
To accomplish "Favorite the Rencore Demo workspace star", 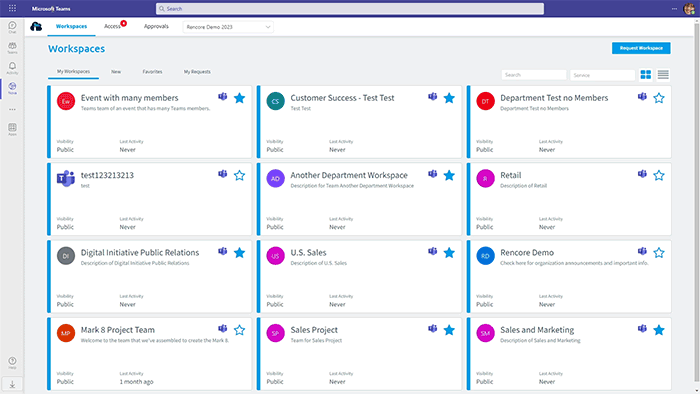I will pos(658,253).
